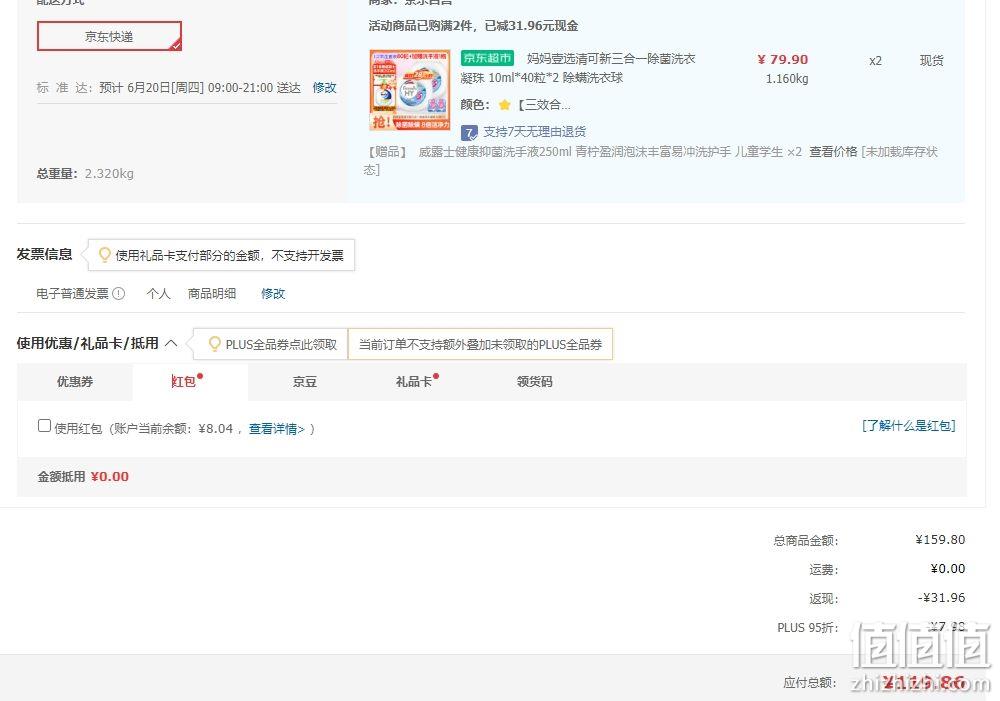Viewport: 1000px width, 701px height.
Task: Click 修改 next to the delivery time
Action: pos(324,88)
